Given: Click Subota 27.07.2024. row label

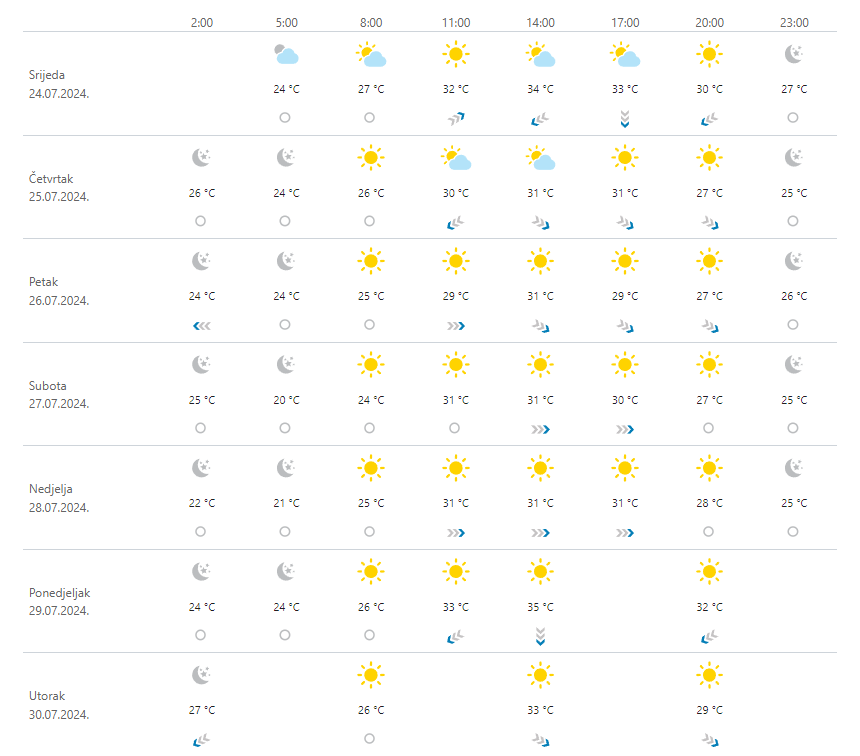Looking at the screenshot, I should pos(60,395).
